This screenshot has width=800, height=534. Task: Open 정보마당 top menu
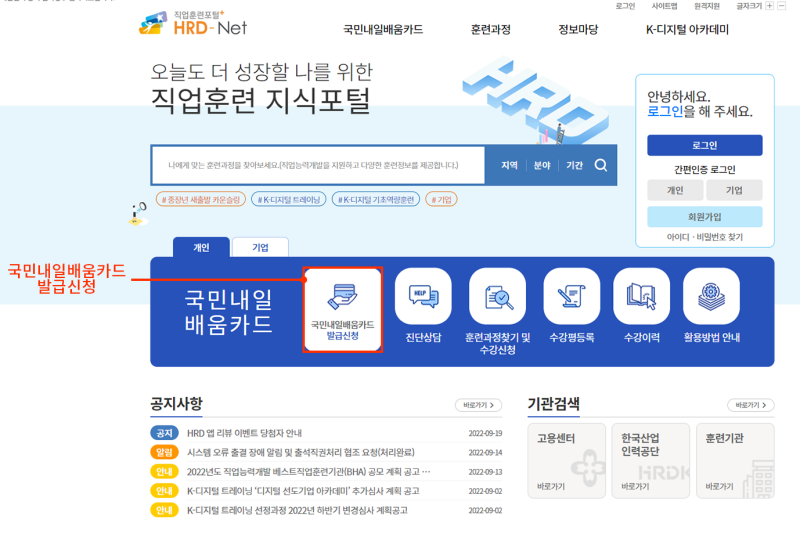click(578, 30)
